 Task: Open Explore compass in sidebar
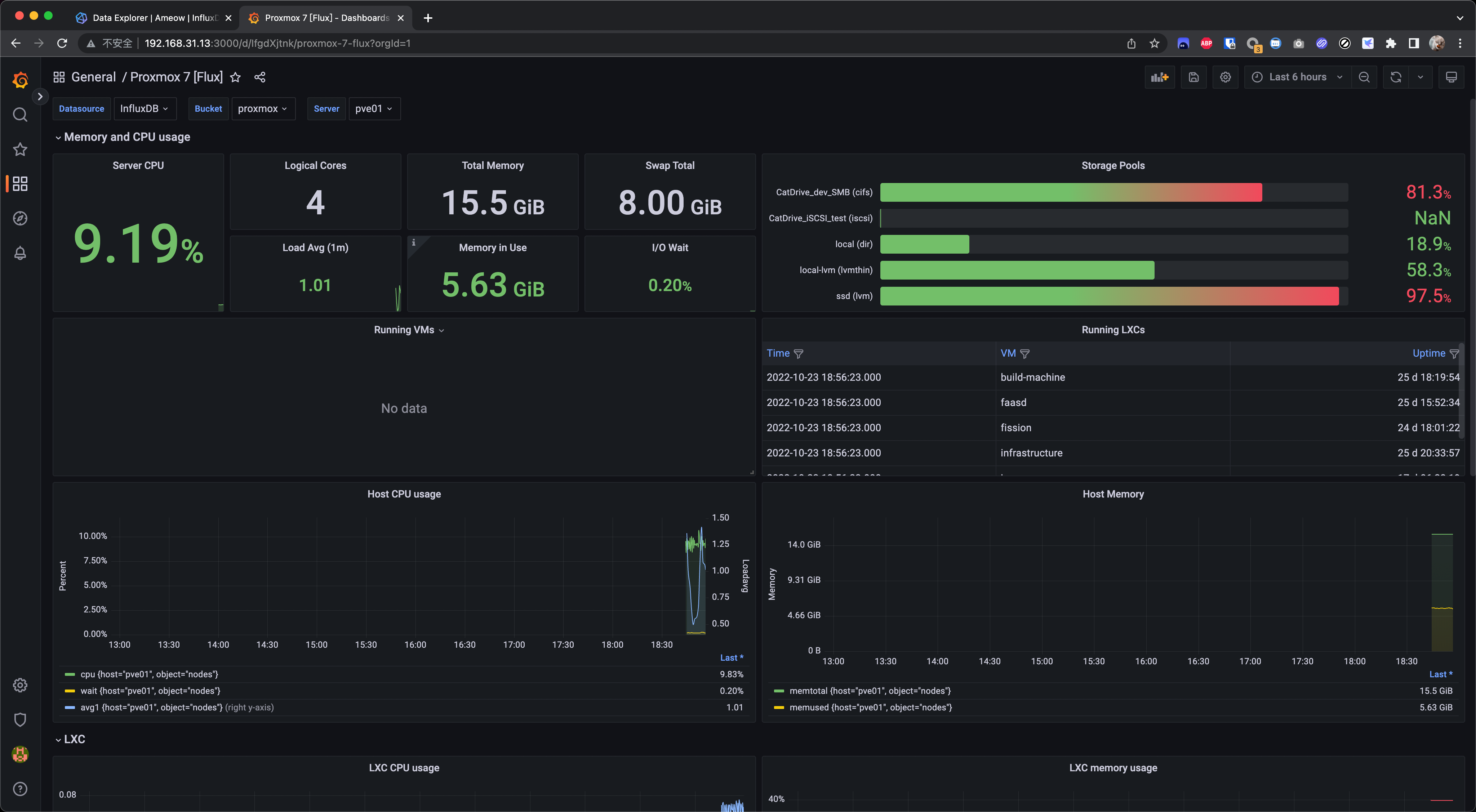tap(20, 218)
